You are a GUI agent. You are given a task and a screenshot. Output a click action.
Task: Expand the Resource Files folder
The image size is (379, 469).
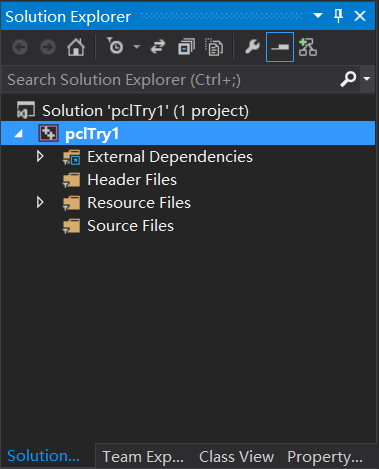40,202
